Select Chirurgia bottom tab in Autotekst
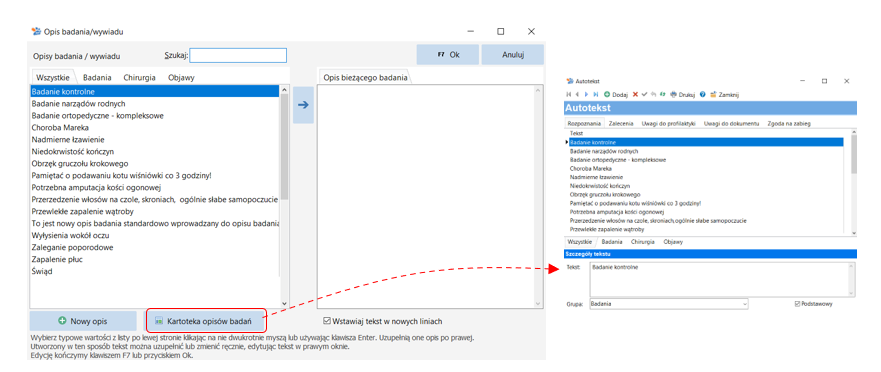 click(x=643, y=242)
